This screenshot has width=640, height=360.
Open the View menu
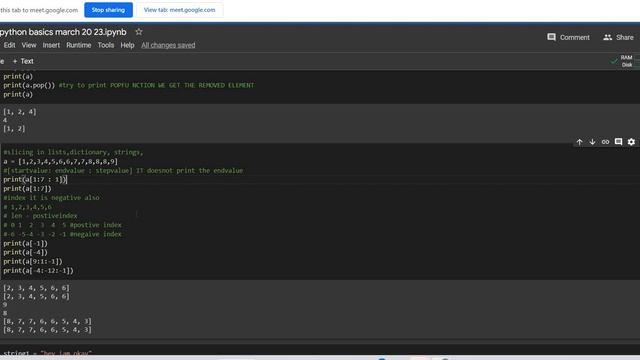click(29, 45)
